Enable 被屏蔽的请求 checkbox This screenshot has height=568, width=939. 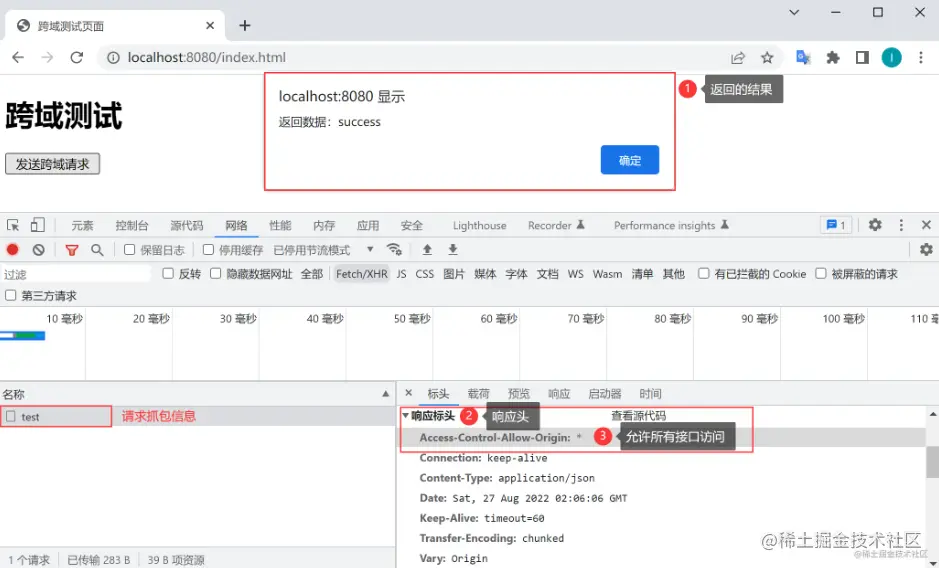(821, 274)
